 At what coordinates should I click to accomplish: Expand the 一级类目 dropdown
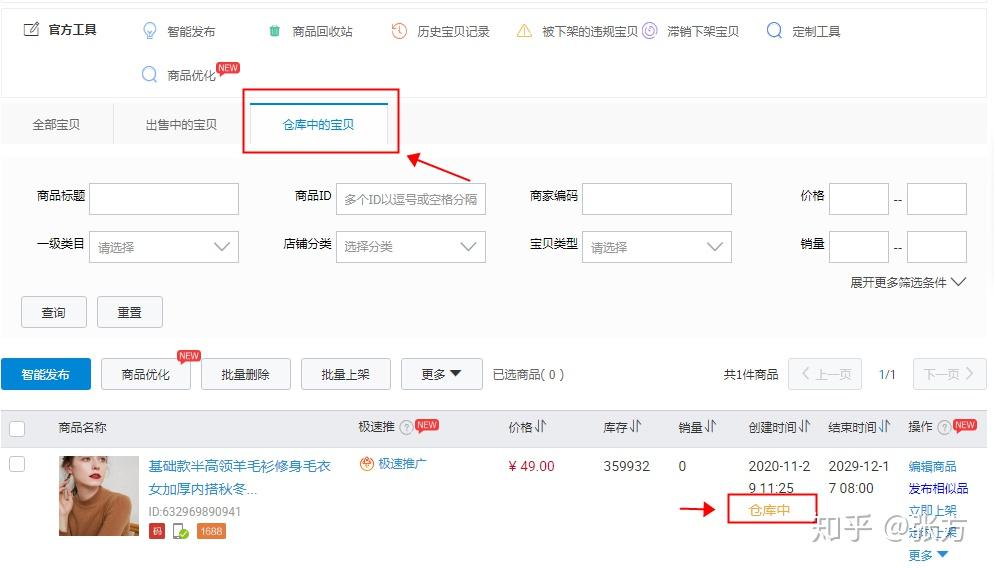(164, 247)
